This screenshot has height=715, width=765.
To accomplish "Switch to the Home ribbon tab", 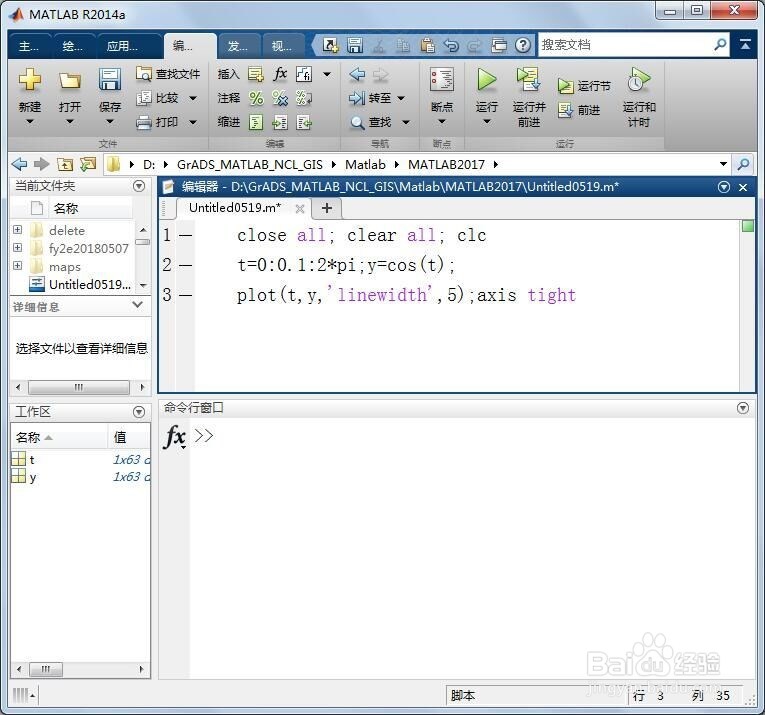I will [29, 46].
